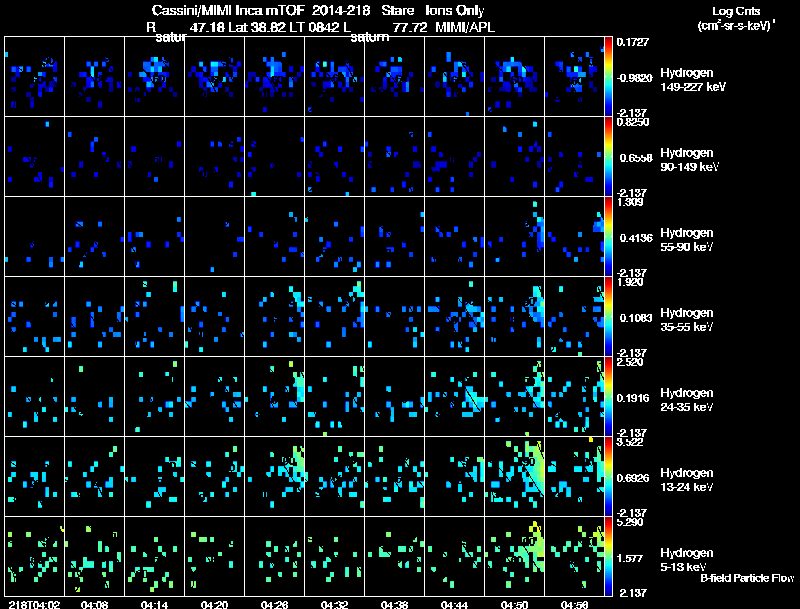Click the color bar beside Hydrogen 149-227 keV
This screenshot has height=609, width=800.
tap(608, 76)
